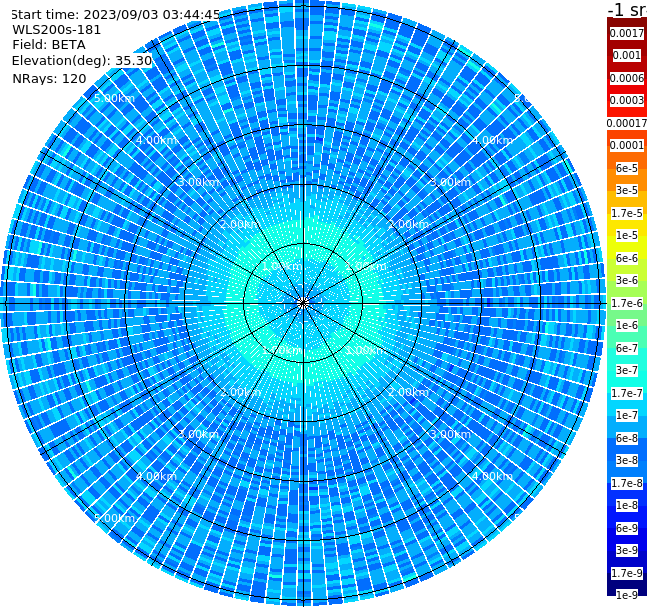Click the 3e-8 colorbar label
647x607 pixels.
click(627, 460)
